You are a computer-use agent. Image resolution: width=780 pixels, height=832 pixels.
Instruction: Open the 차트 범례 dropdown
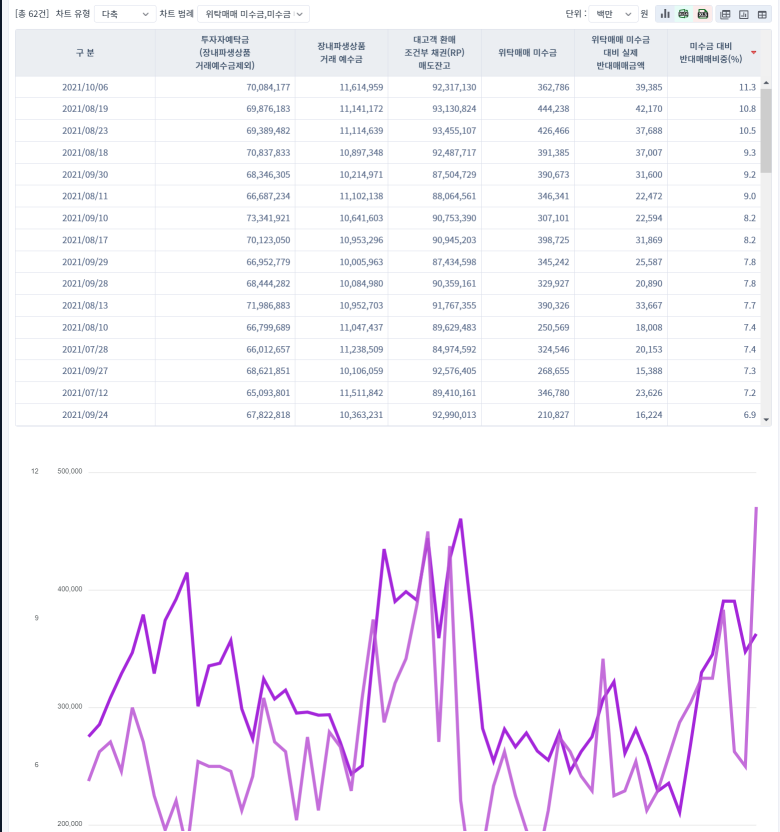(x=253, y=14)
